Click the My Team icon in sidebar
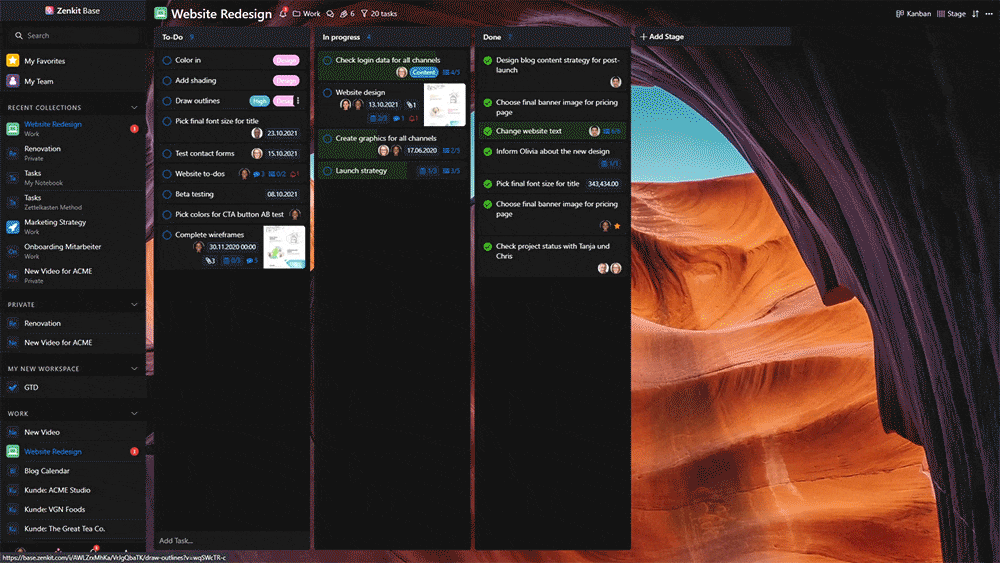Screen dimensions: 1000x563 tap(13, 81)
